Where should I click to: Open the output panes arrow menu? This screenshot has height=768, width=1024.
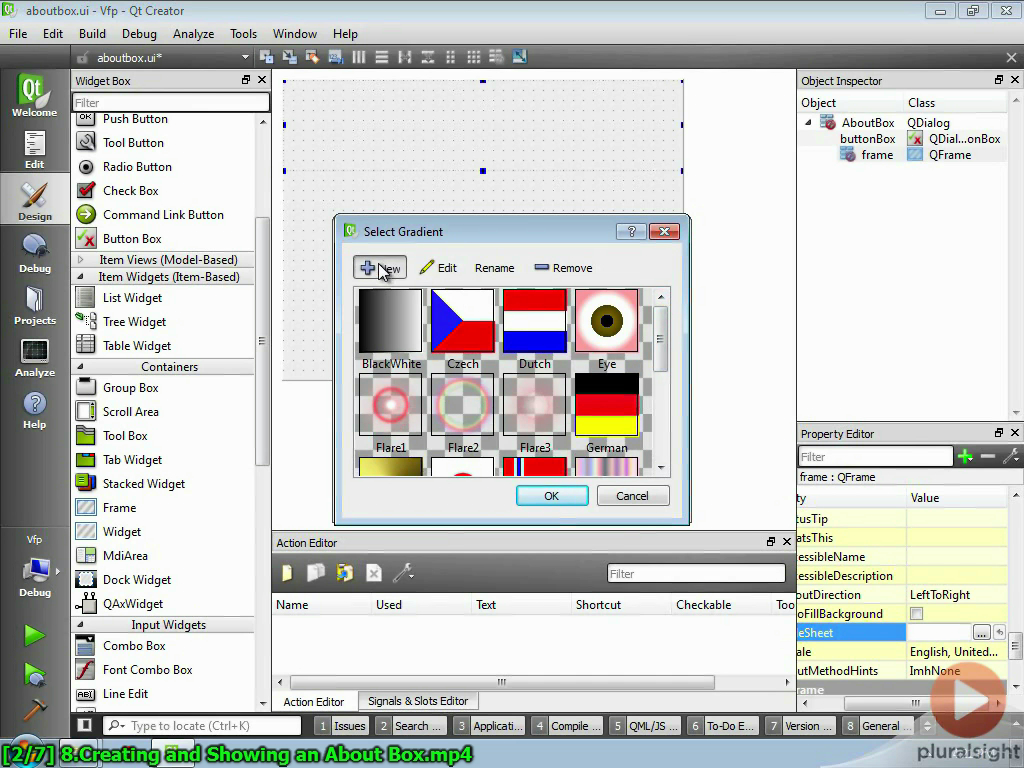[x=926, y=726]
